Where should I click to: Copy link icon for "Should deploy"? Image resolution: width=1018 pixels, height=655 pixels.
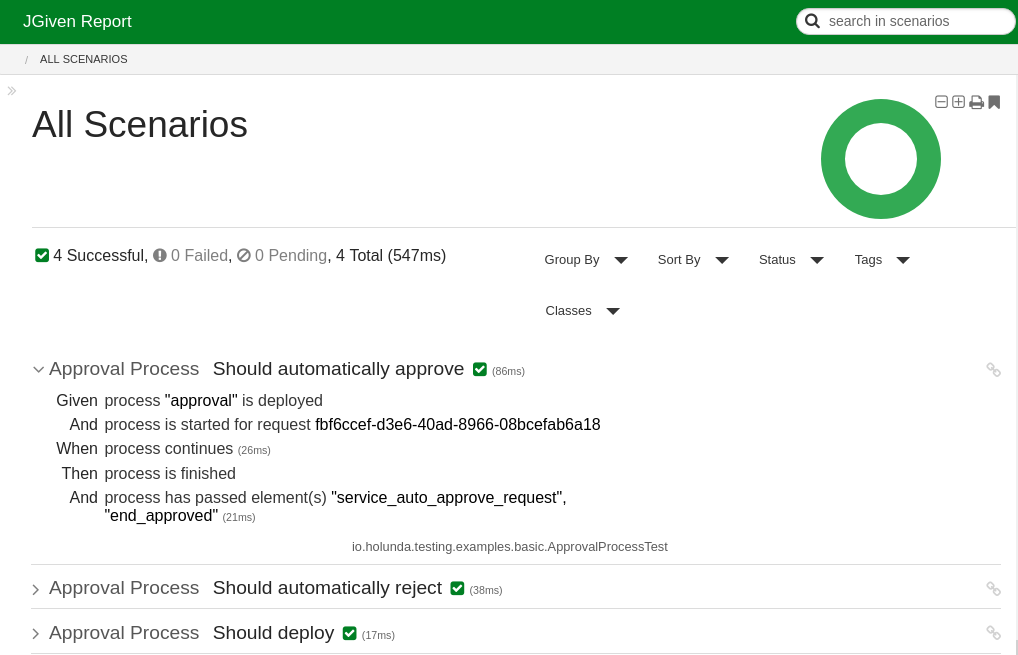coord(993,632)
